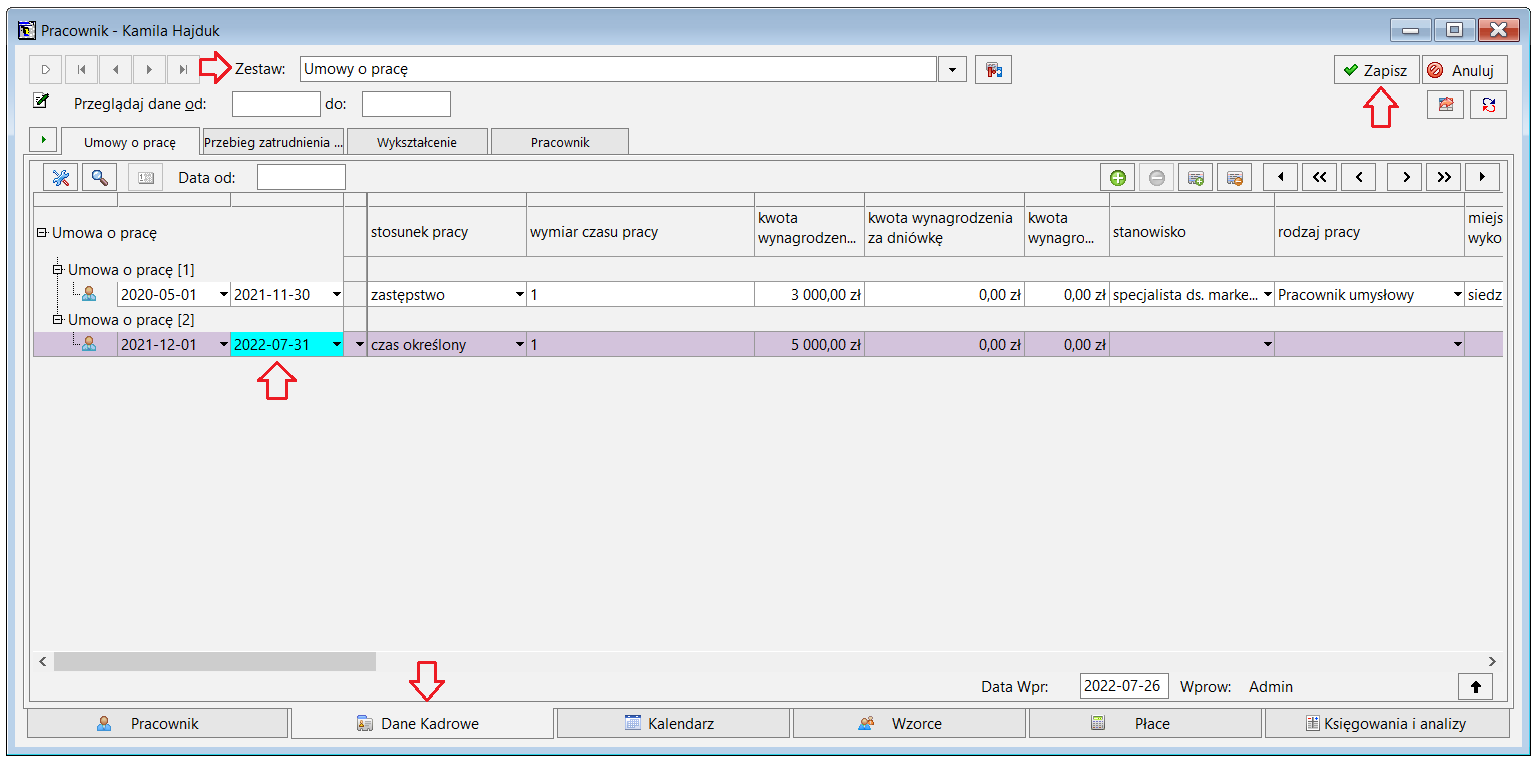This screenshot has width=1540, height=761.
Task: Click the refresh icon below Anuluj
Action: point(1489,104)
